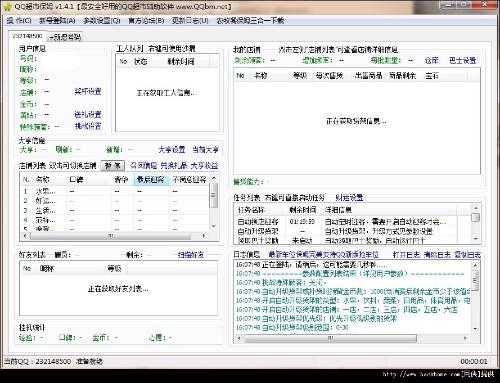This screenshot has width=500, height=383.
Task: Click the store list scrollbar down arrow
Action: click(x=214, y=226)
